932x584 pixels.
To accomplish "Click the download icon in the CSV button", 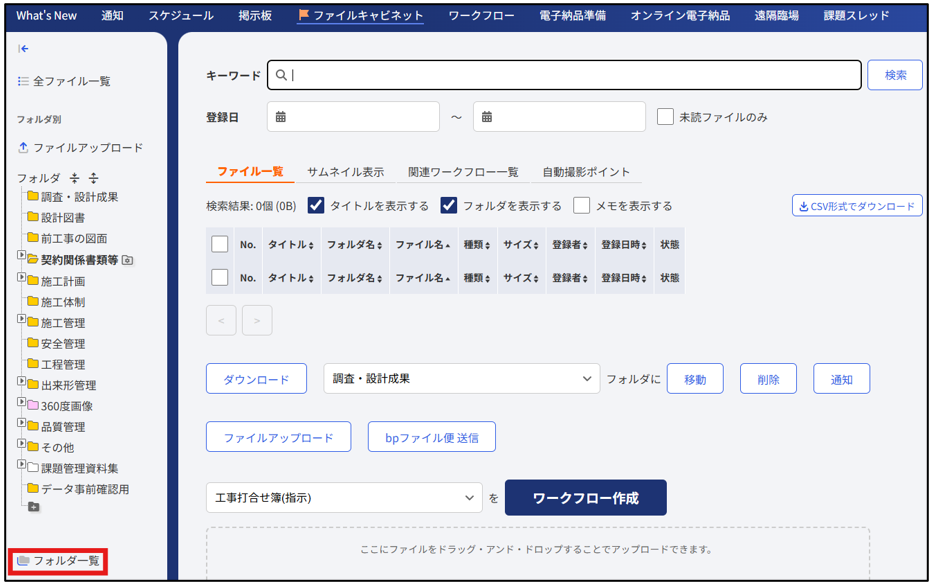I will (x=804, y=207).
